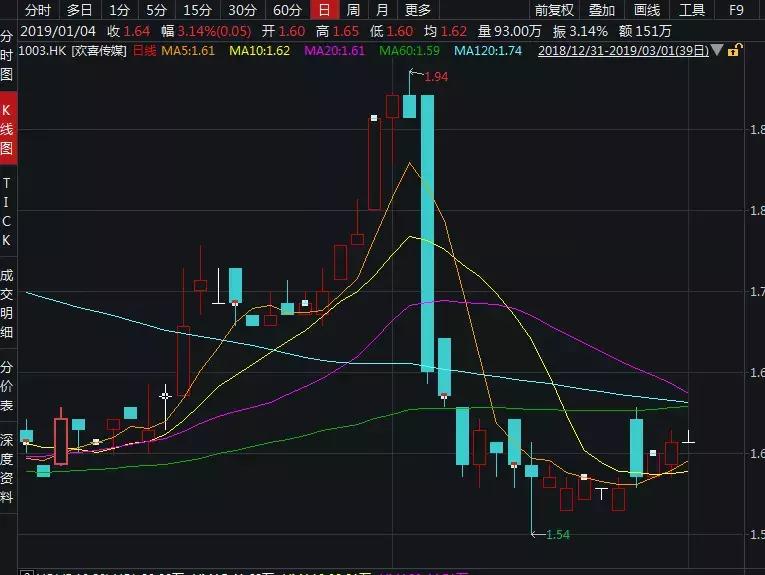The width and height of the screenshot is (765, 575).
Task: Switch to the 周 weekly tab
Action: (353, 9)
